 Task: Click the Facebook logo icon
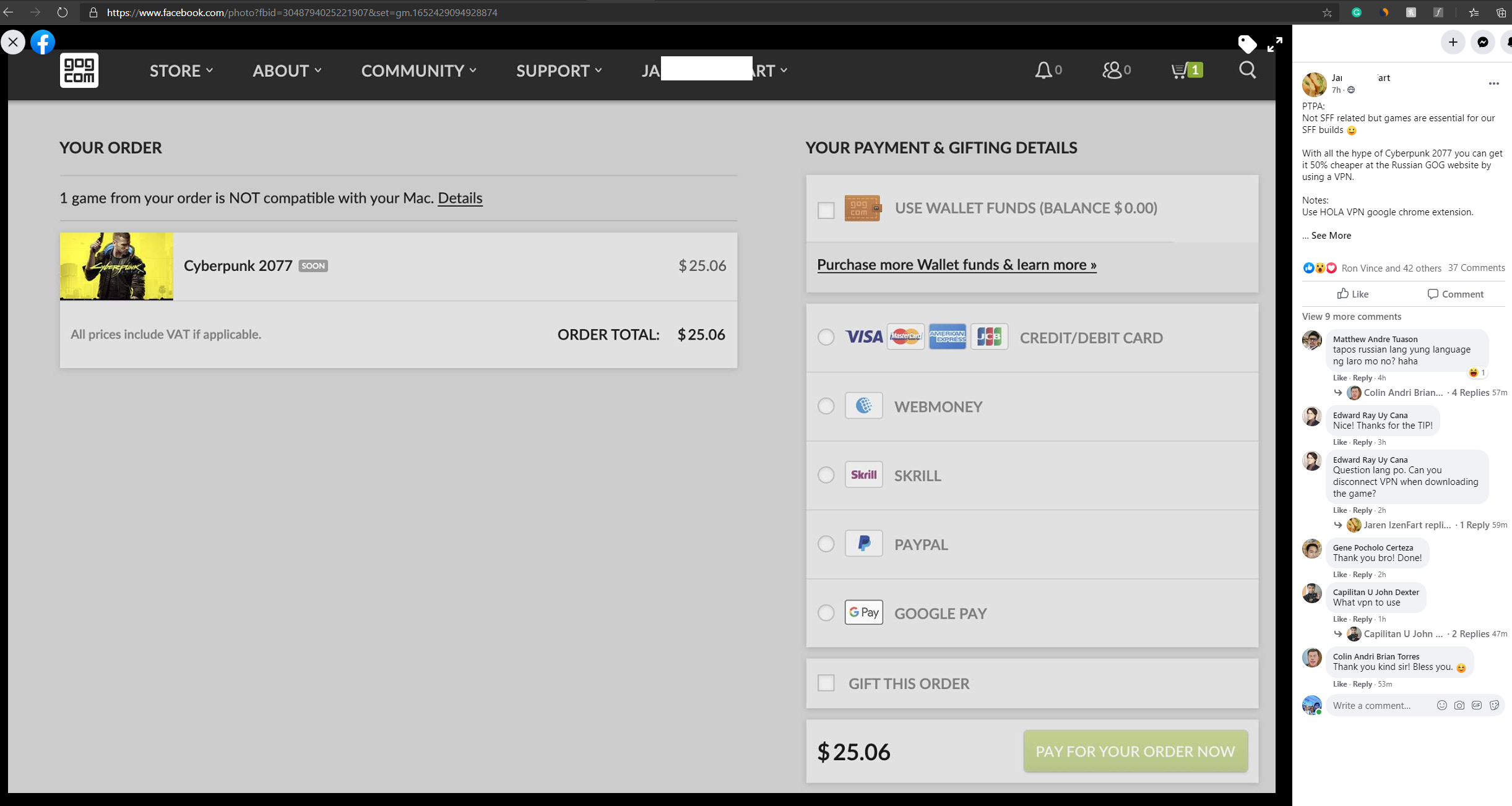[x=43, y=42]
